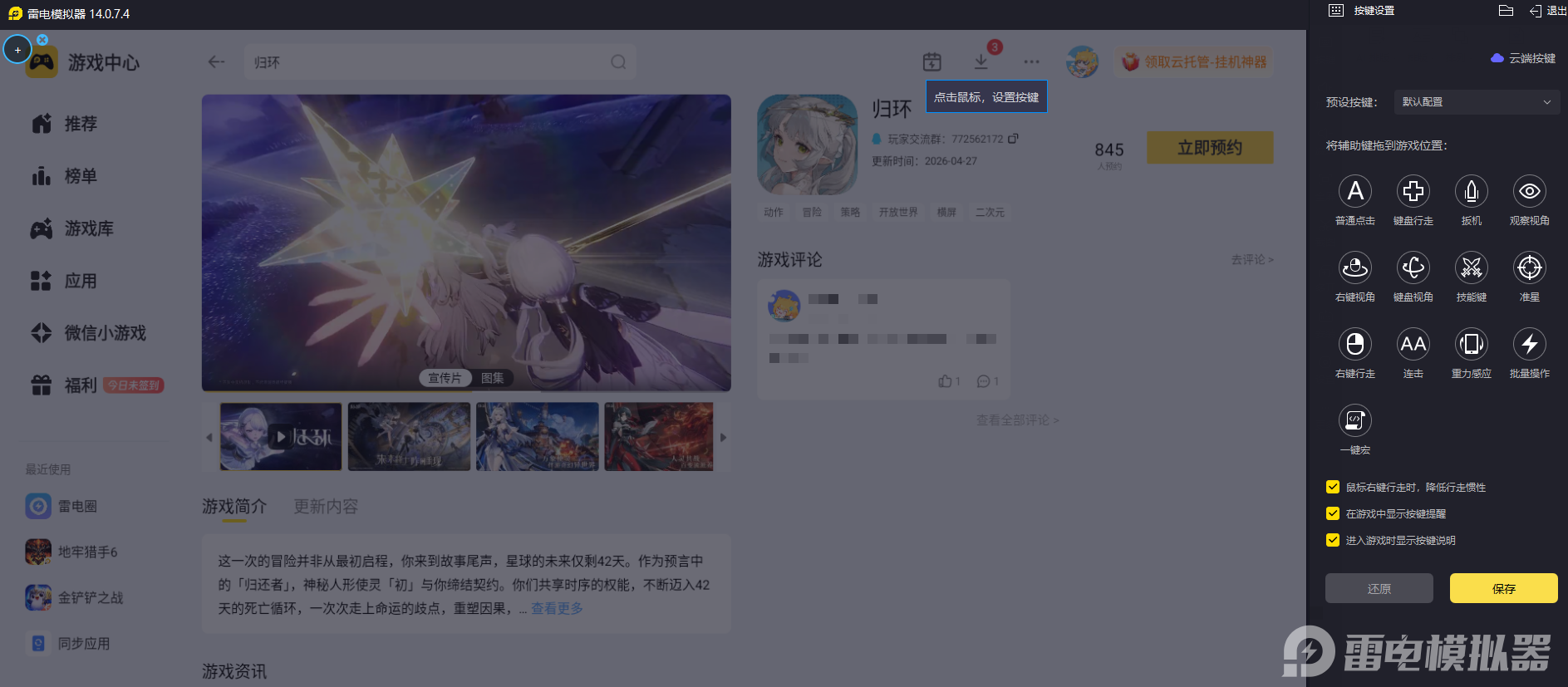Copy the player group number 772562172
The image size is (1568, 687).
[x=1013, y=139]
